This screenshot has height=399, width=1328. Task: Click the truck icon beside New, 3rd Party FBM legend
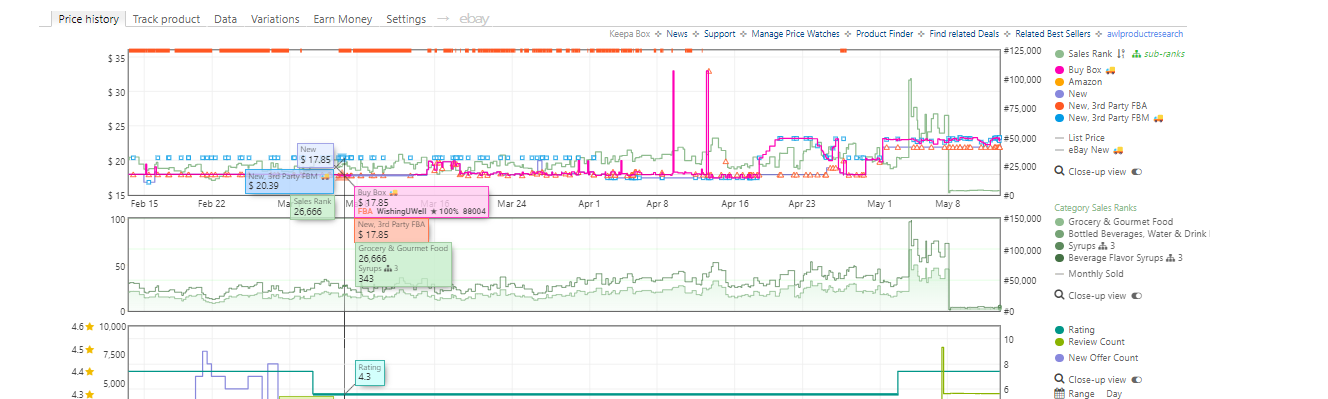1159,118
